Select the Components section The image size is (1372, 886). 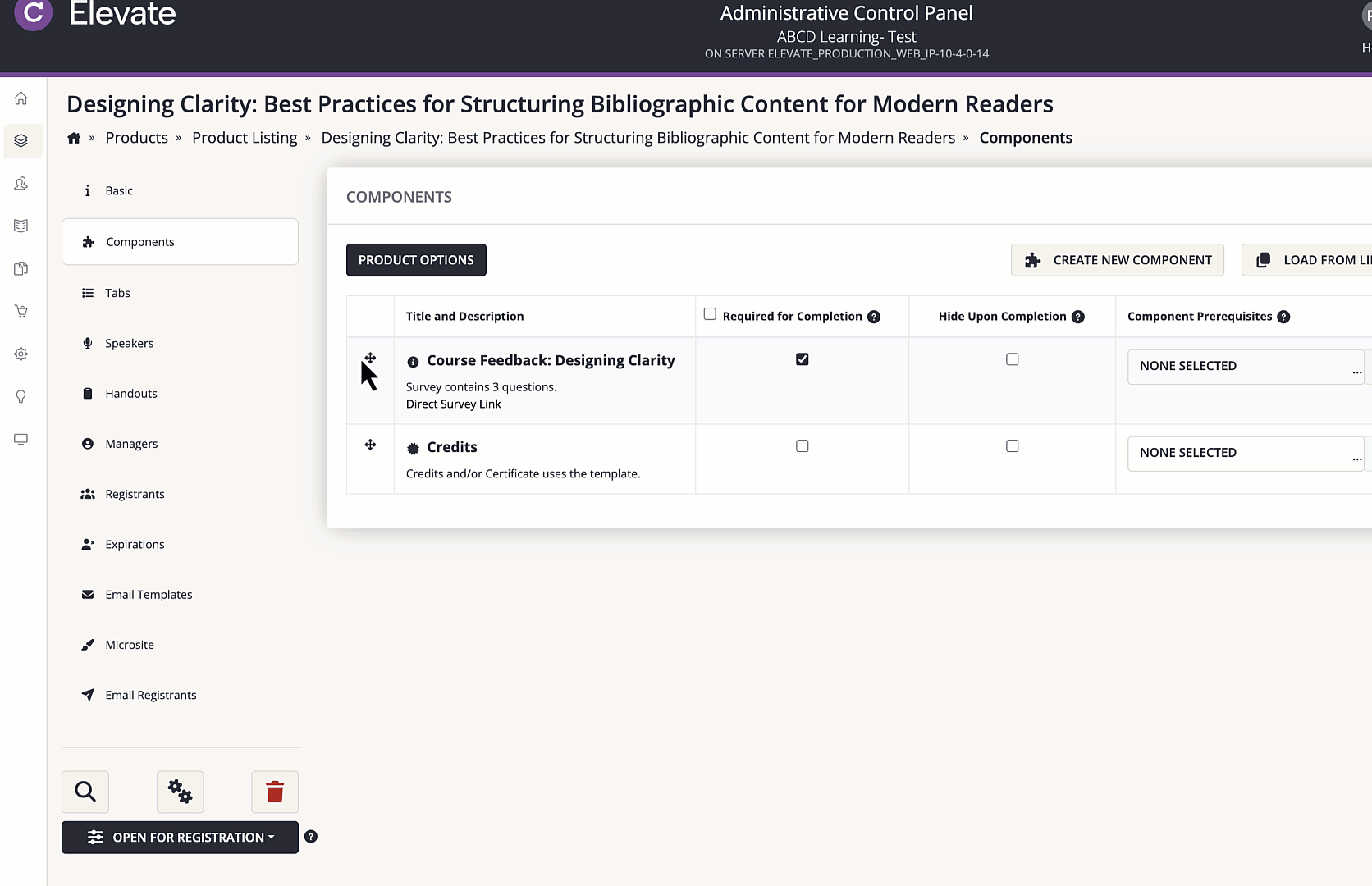click(180, 241)
